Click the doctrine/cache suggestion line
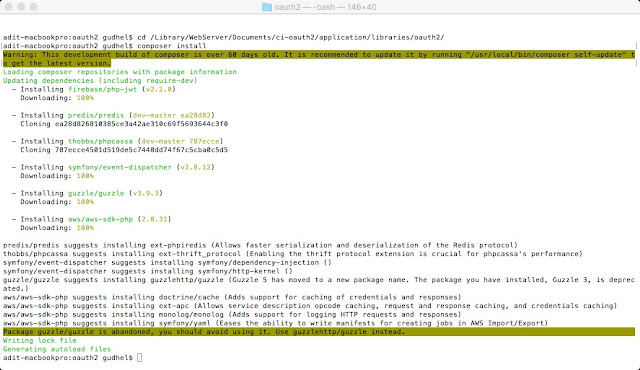The image size is (640, 370). click(x=232, y=297)
